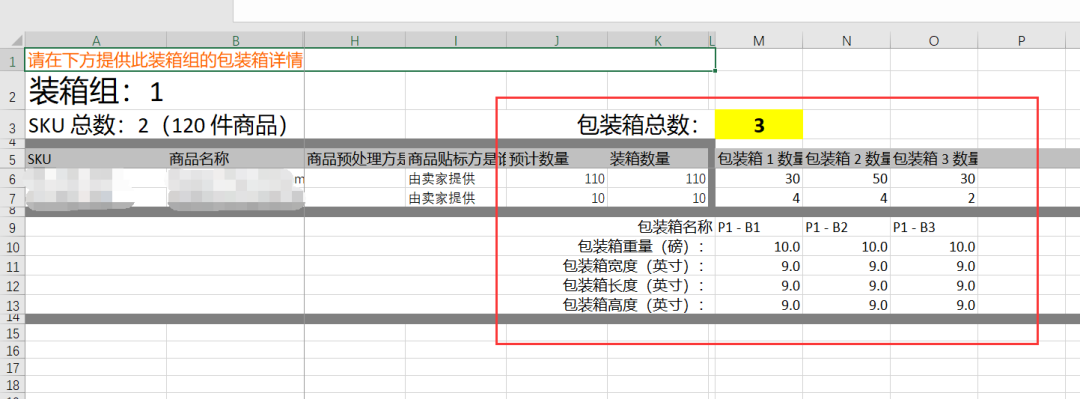Select the '包装箱高度（英寸）' label
This screenshot has height=399, width=1080.
click(x=634, y=304)
